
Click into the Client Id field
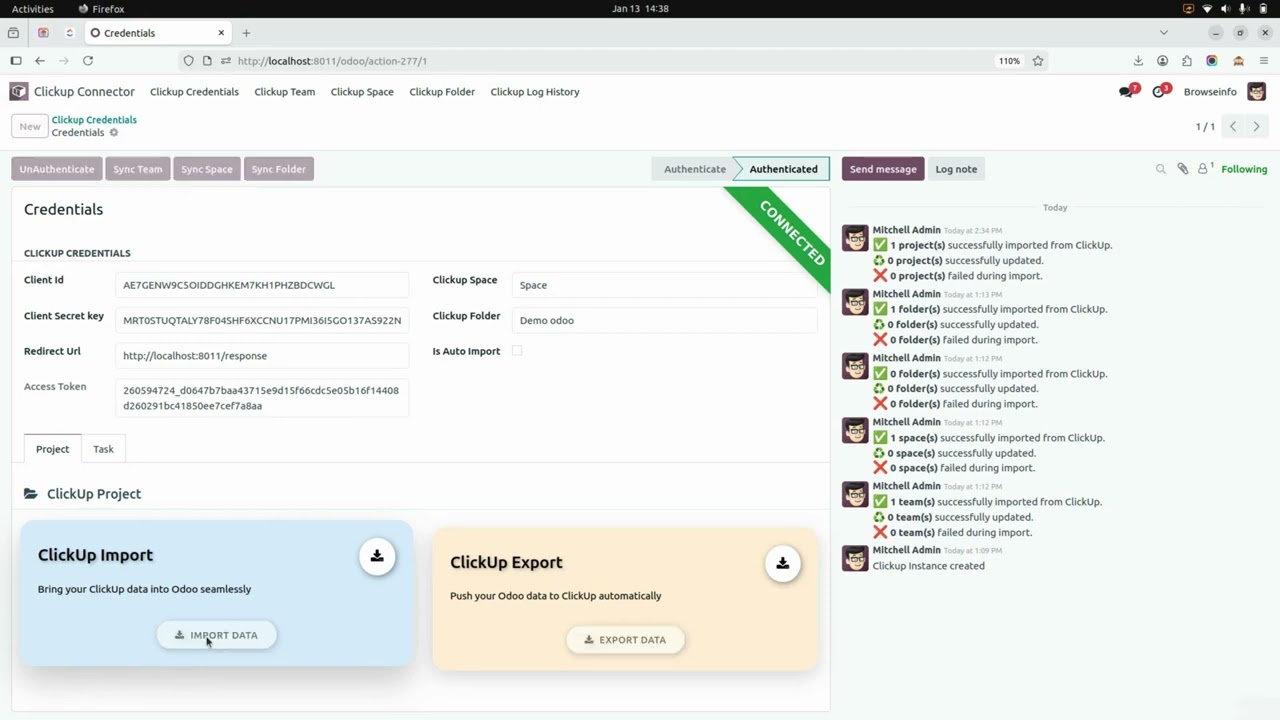tap(262, 285)
